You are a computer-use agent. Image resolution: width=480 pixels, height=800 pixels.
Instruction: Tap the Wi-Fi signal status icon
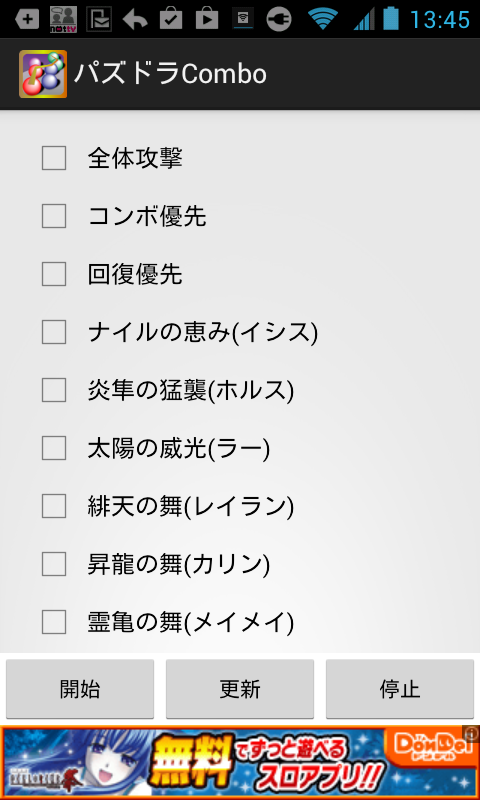[x=323, y=19]
